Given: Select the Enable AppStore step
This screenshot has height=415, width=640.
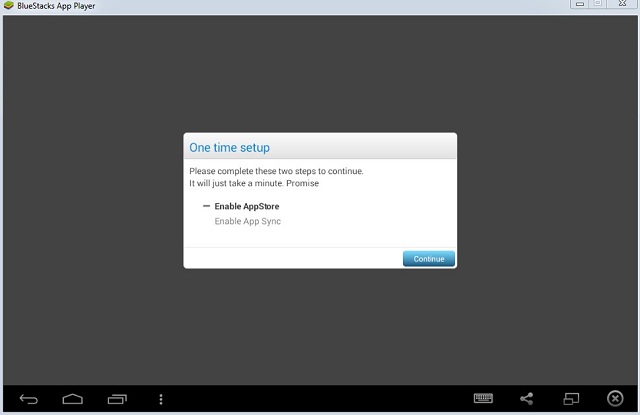Looking at the screenshot, I should [x=247, y=206].
